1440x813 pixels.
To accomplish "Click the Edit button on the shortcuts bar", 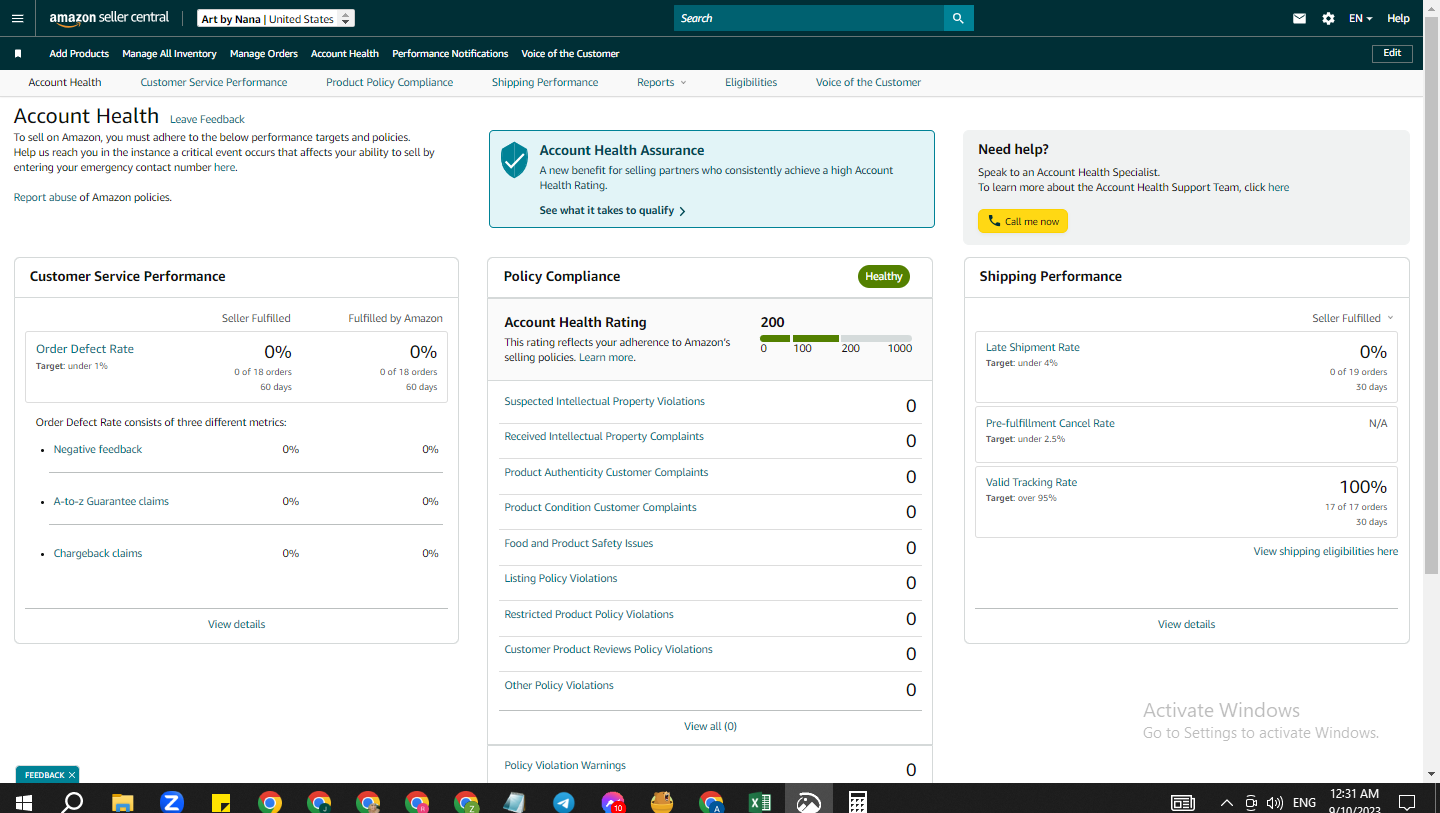I will point(1392,53).
